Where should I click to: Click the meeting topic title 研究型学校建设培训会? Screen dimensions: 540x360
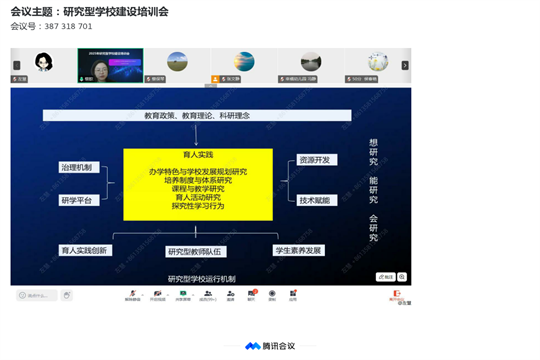pyautogui.click(x=116, y=12)
